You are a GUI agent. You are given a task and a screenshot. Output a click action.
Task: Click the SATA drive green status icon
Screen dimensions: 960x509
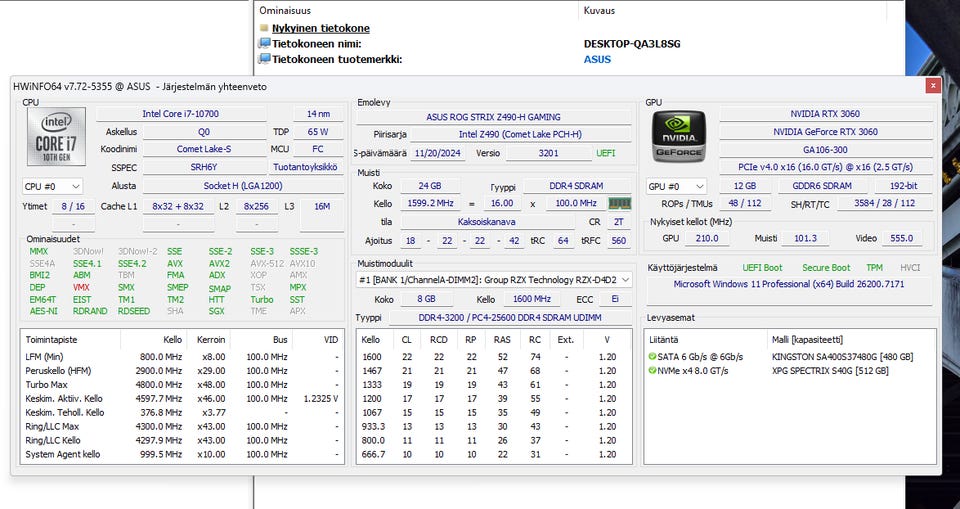click(x=652, y=356)
